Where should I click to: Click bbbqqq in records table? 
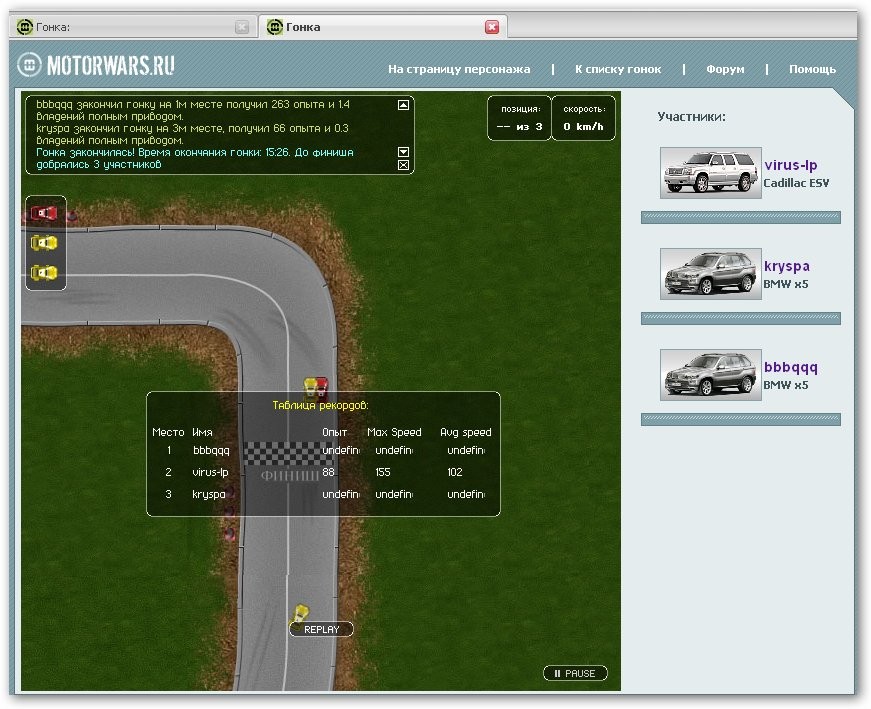(211, 451)
